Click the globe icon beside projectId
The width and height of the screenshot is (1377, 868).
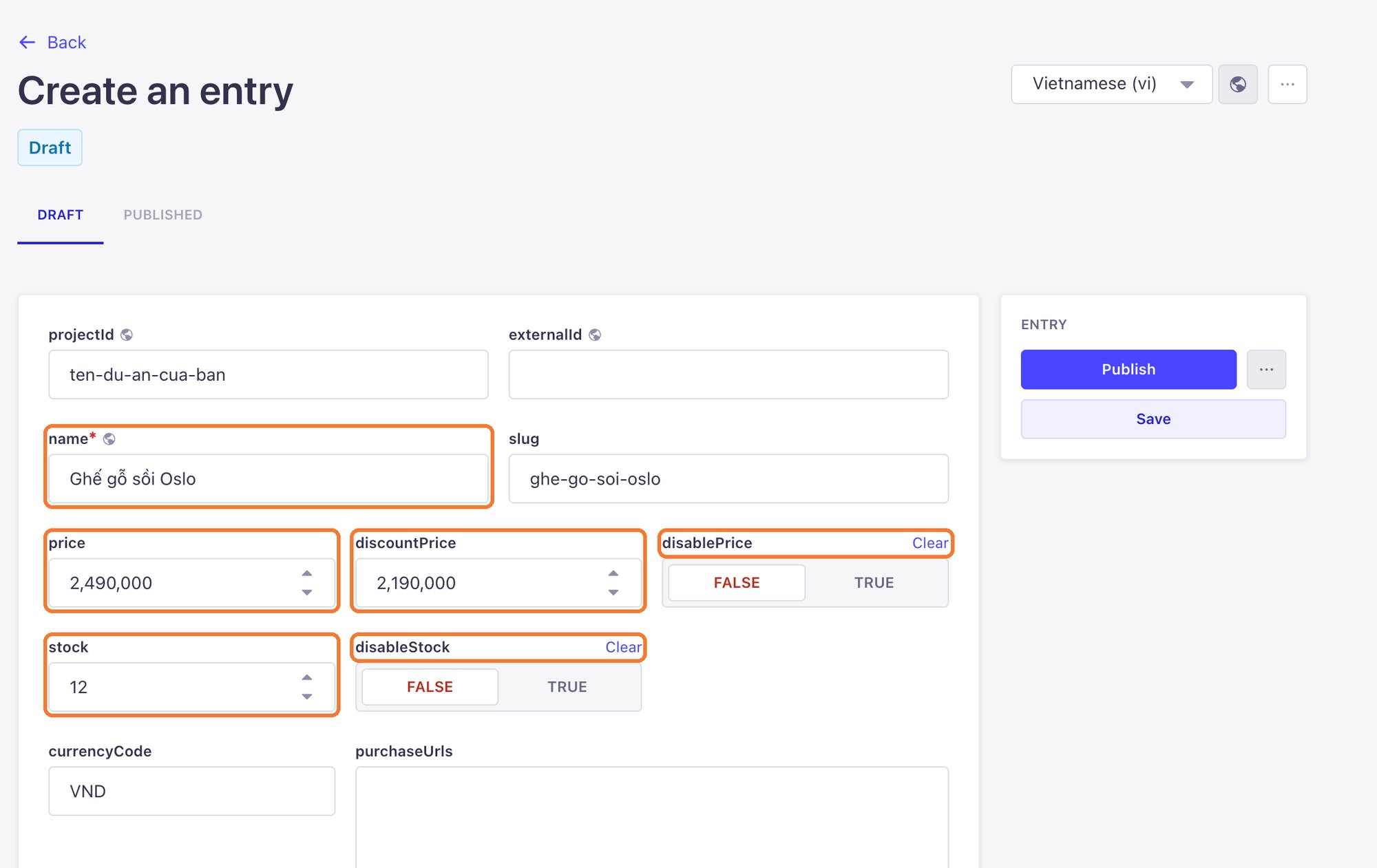(x=127, y=335)
